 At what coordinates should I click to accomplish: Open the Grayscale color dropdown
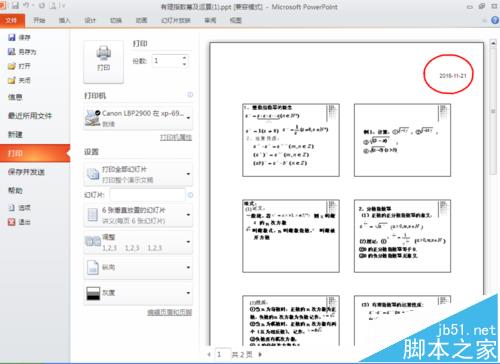[138, 293]
